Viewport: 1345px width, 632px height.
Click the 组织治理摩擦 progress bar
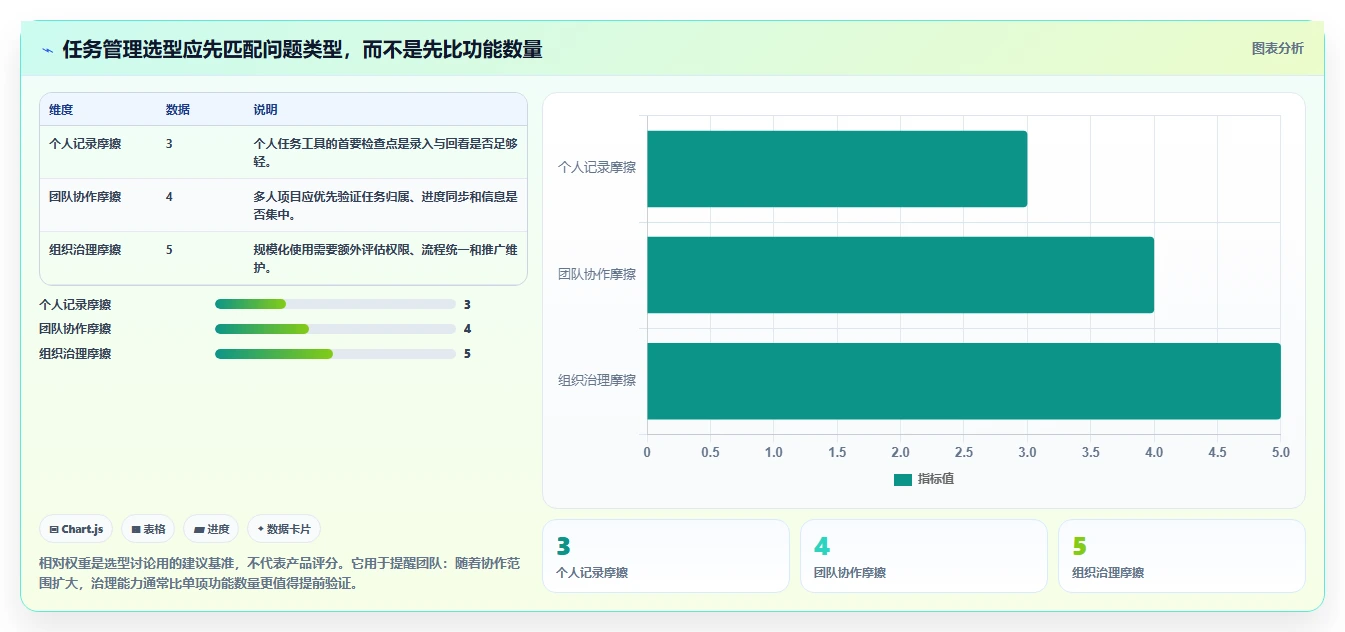pyautogui.click(x=335, y=354)
